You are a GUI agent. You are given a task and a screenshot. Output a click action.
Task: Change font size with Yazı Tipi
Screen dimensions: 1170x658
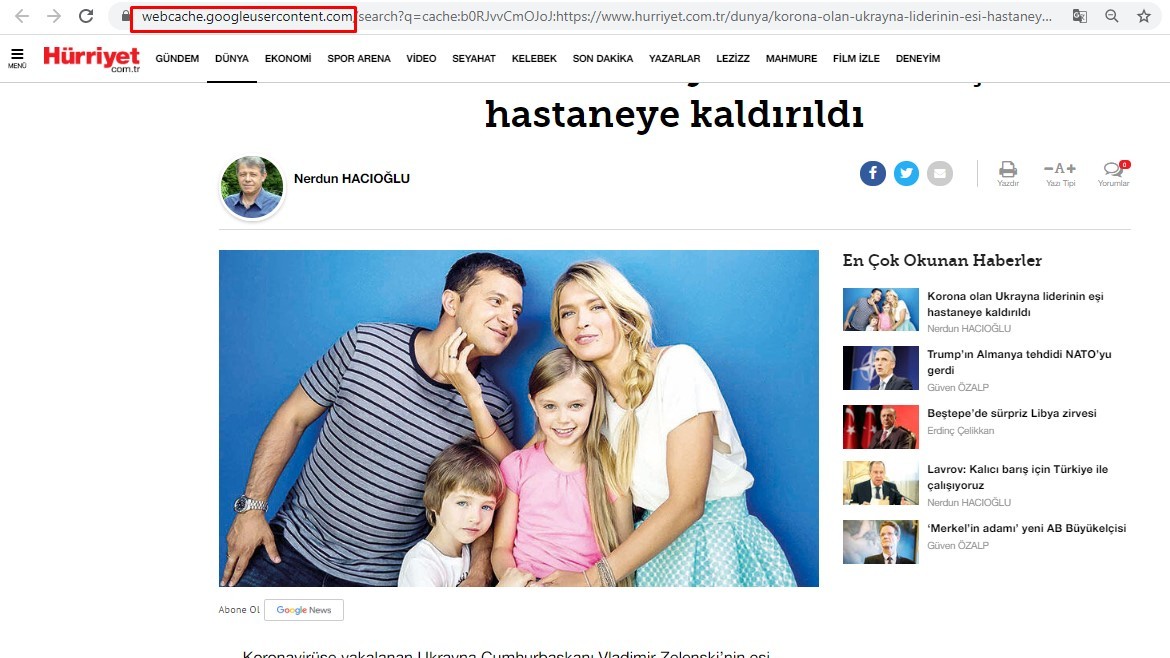coord(1060,170)
